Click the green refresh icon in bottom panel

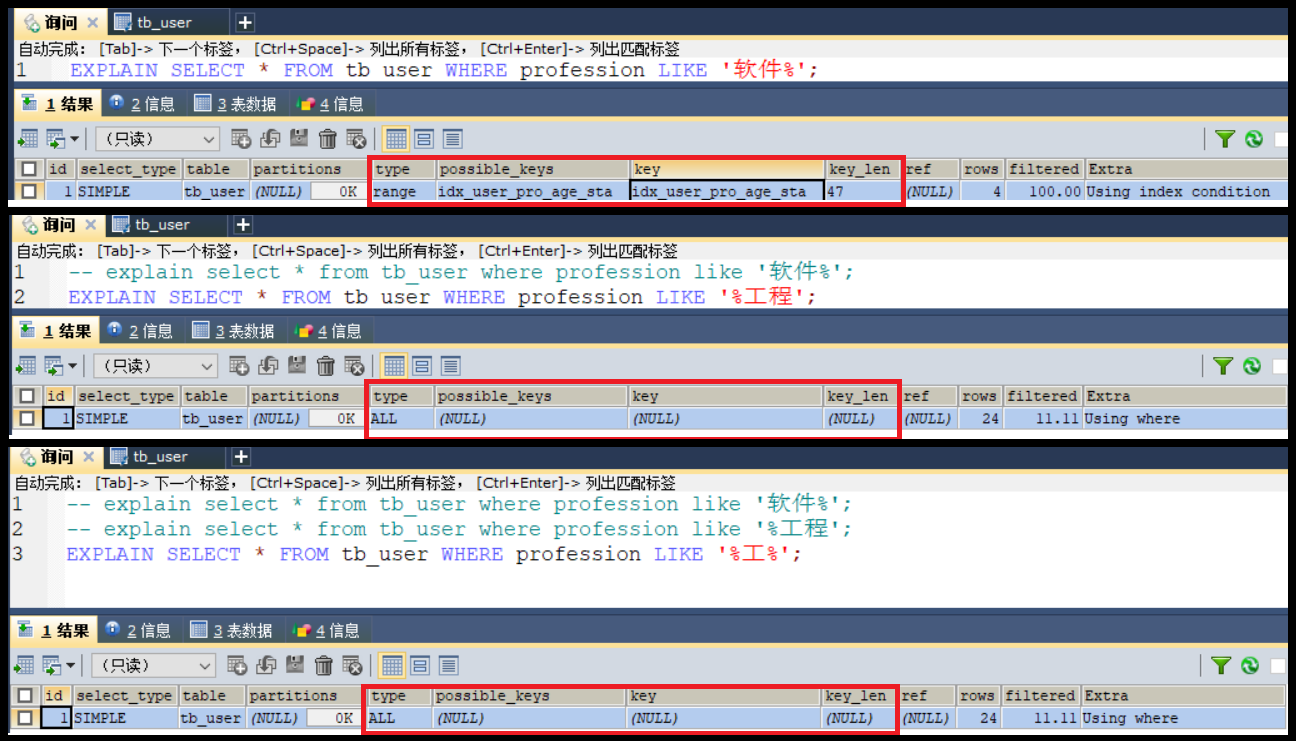pyautogui.click(x=1249, y=665)
